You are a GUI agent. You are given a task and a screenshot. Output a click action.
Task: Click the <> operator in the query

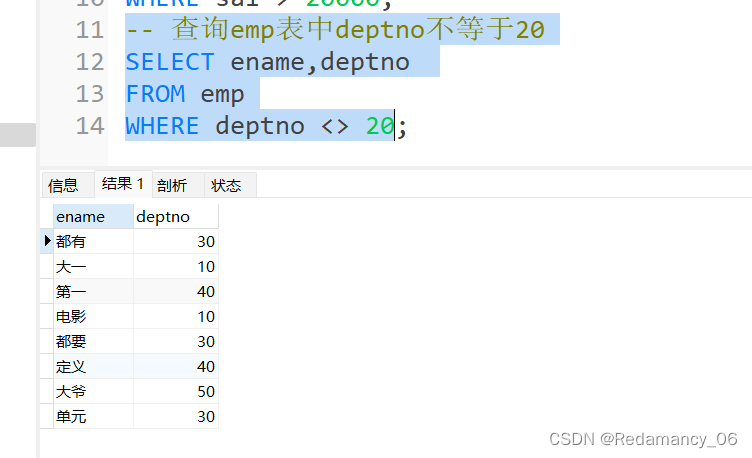click(335, 127)
